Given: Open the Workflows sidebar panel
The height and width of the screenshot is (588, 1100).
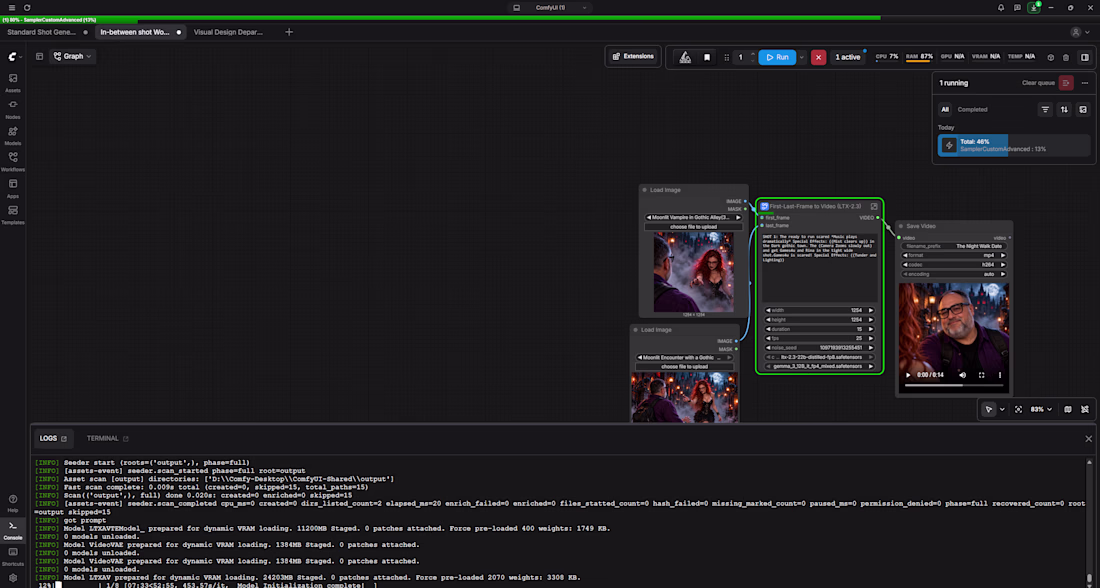Looking at the screenshot, I should coord(13,161).
